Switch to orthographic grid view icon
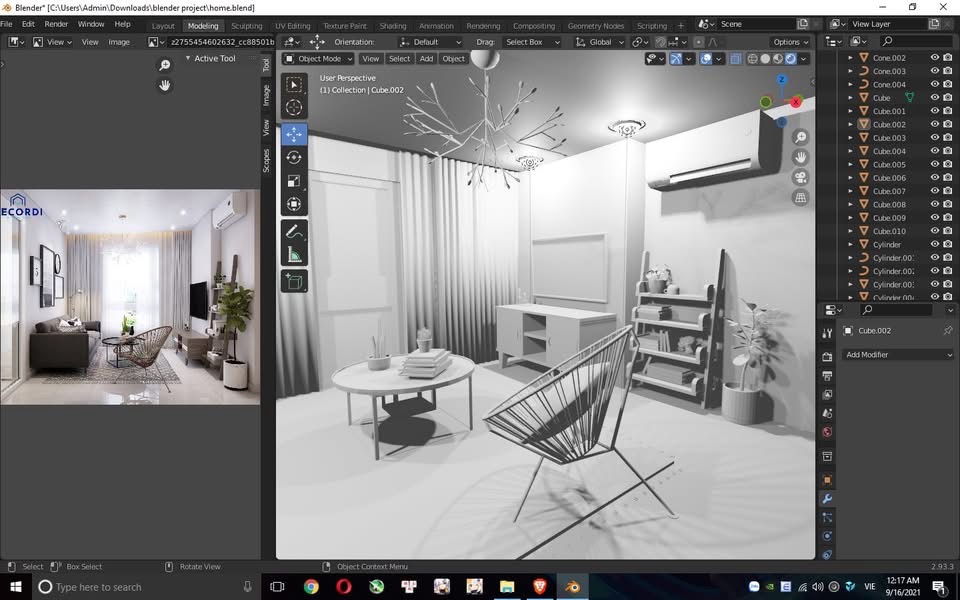Screen dimensions: 960x600 [x=801, y=198]
